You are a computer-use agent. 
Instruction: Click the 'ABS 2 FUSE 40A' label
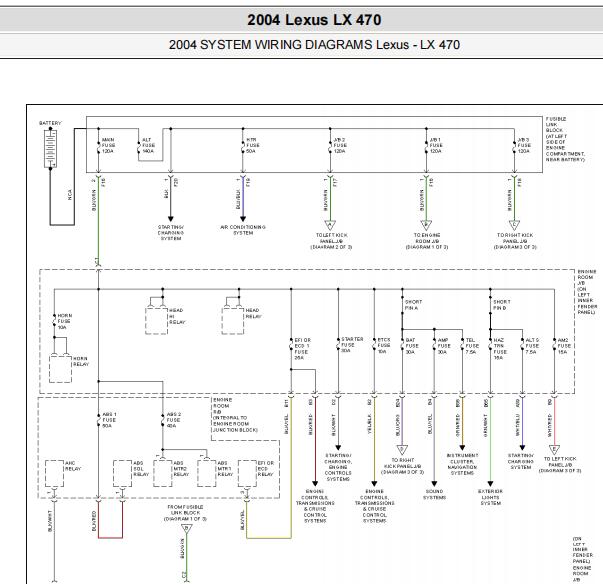(x=173, y=420)
